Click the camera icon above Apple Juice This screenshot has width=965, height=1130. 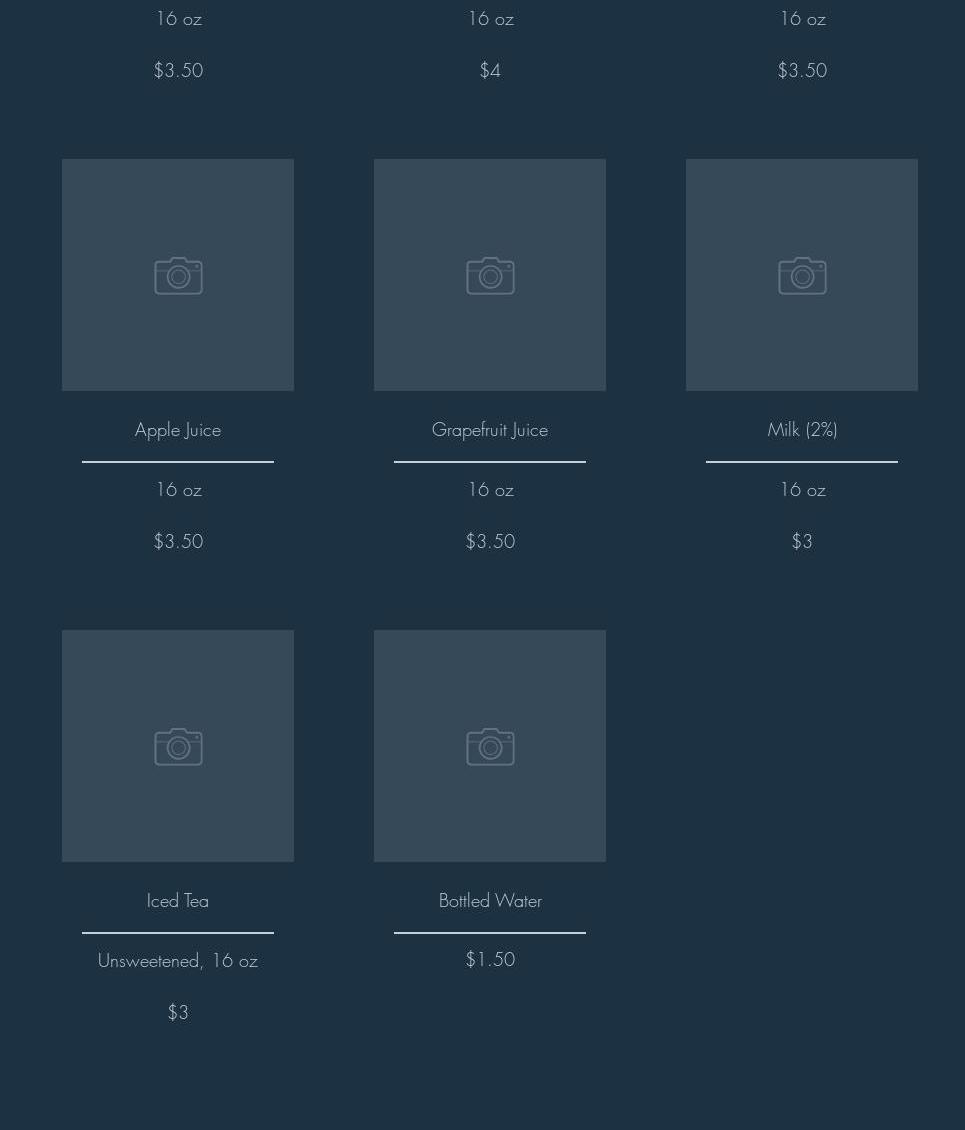pos(178,276)
